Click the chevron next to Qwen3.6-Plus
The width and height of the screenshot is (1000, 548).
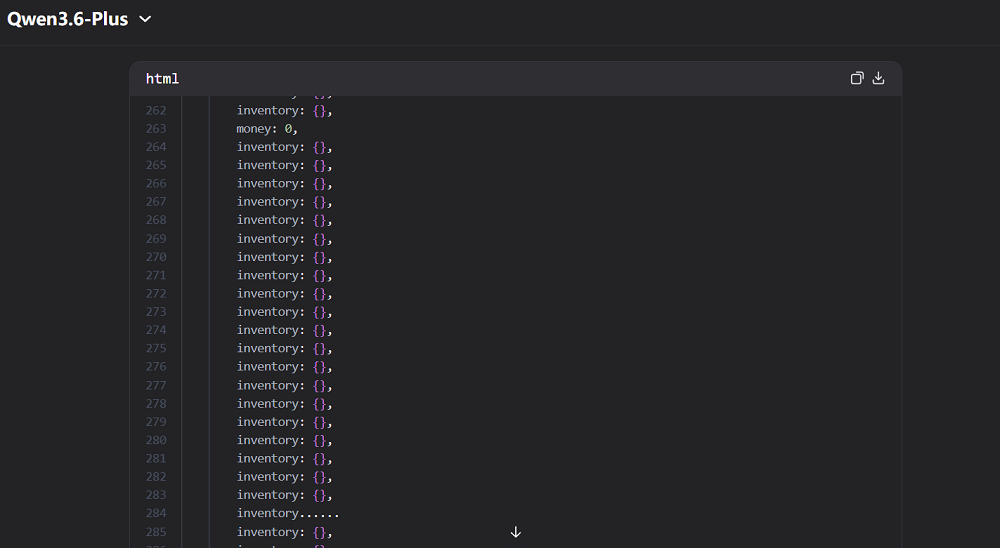click(145, 19)
